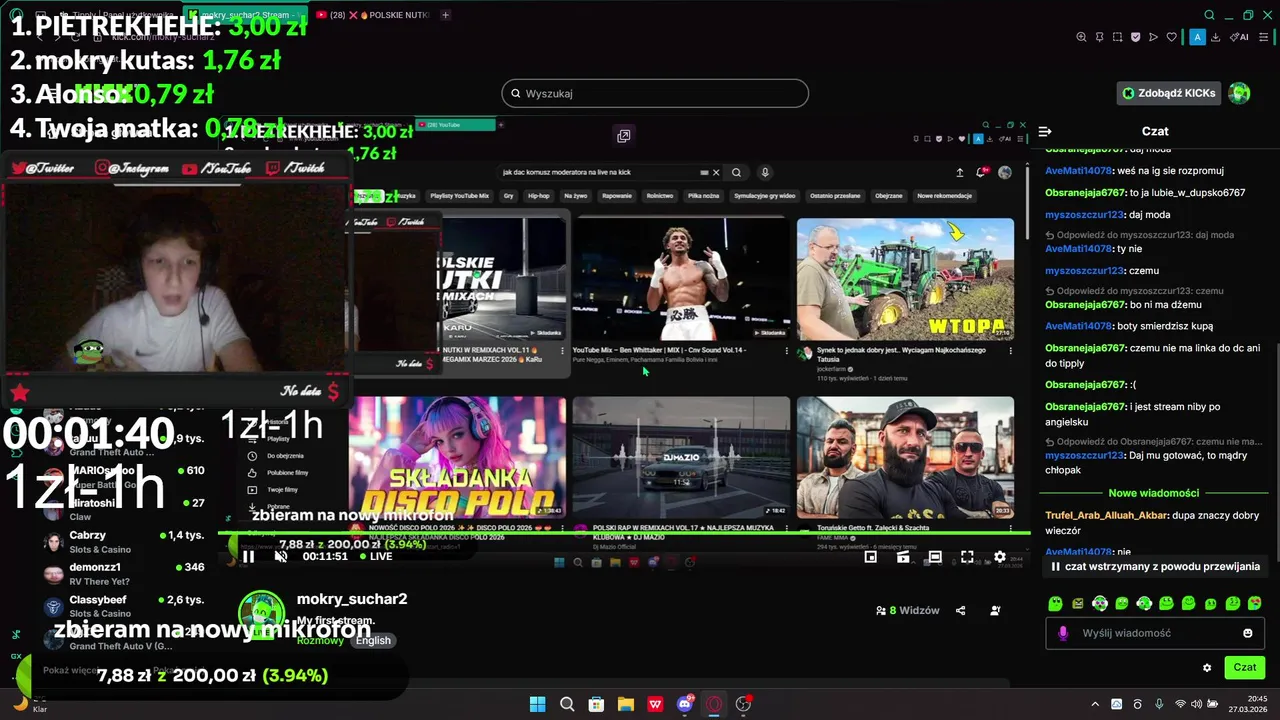Enter fullscreen on the Kick player

click(x=967, y=557)
